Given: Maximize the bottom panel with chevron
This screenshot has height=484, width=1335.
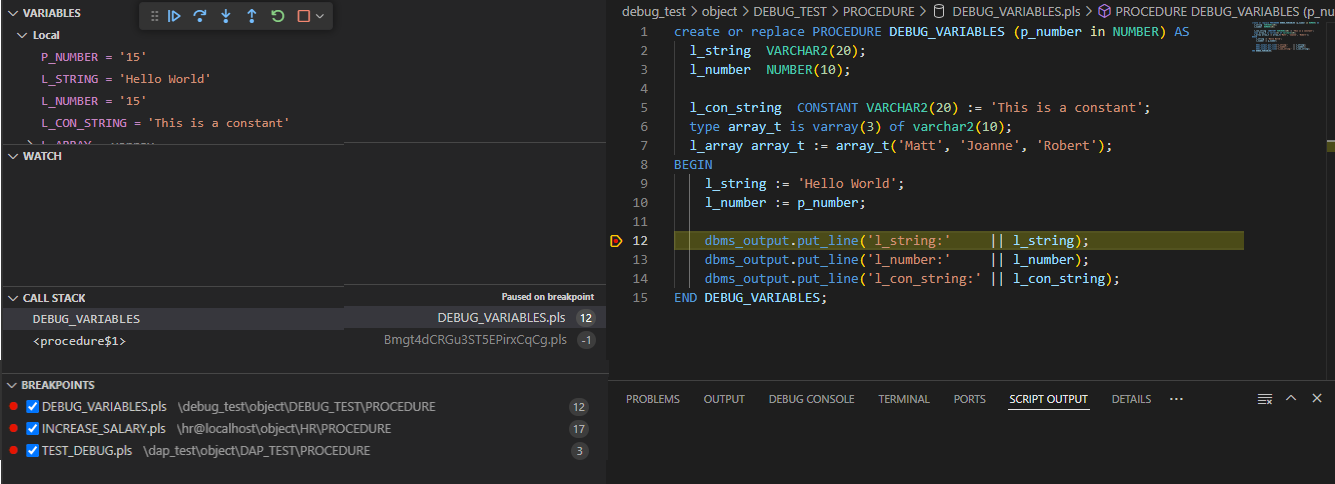Looking at the screenshot, I should (x=1291, y=398).
